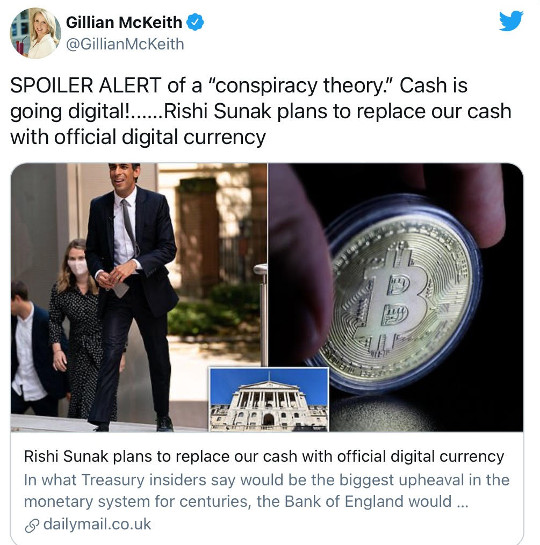The width and height of the screenshot is (540, 545).
Task: Click Rishi Sunak's face in photo
Action: tap(123, 178)
